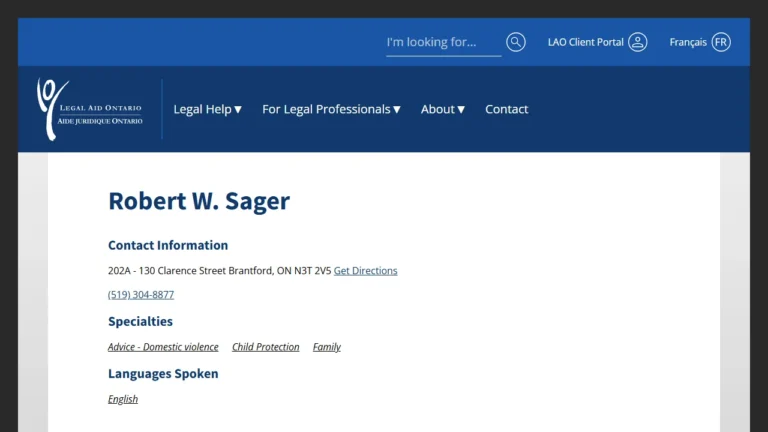Click the Specialties heading
The height and width of the screenshot is (432, 768).
click(141, 321)
